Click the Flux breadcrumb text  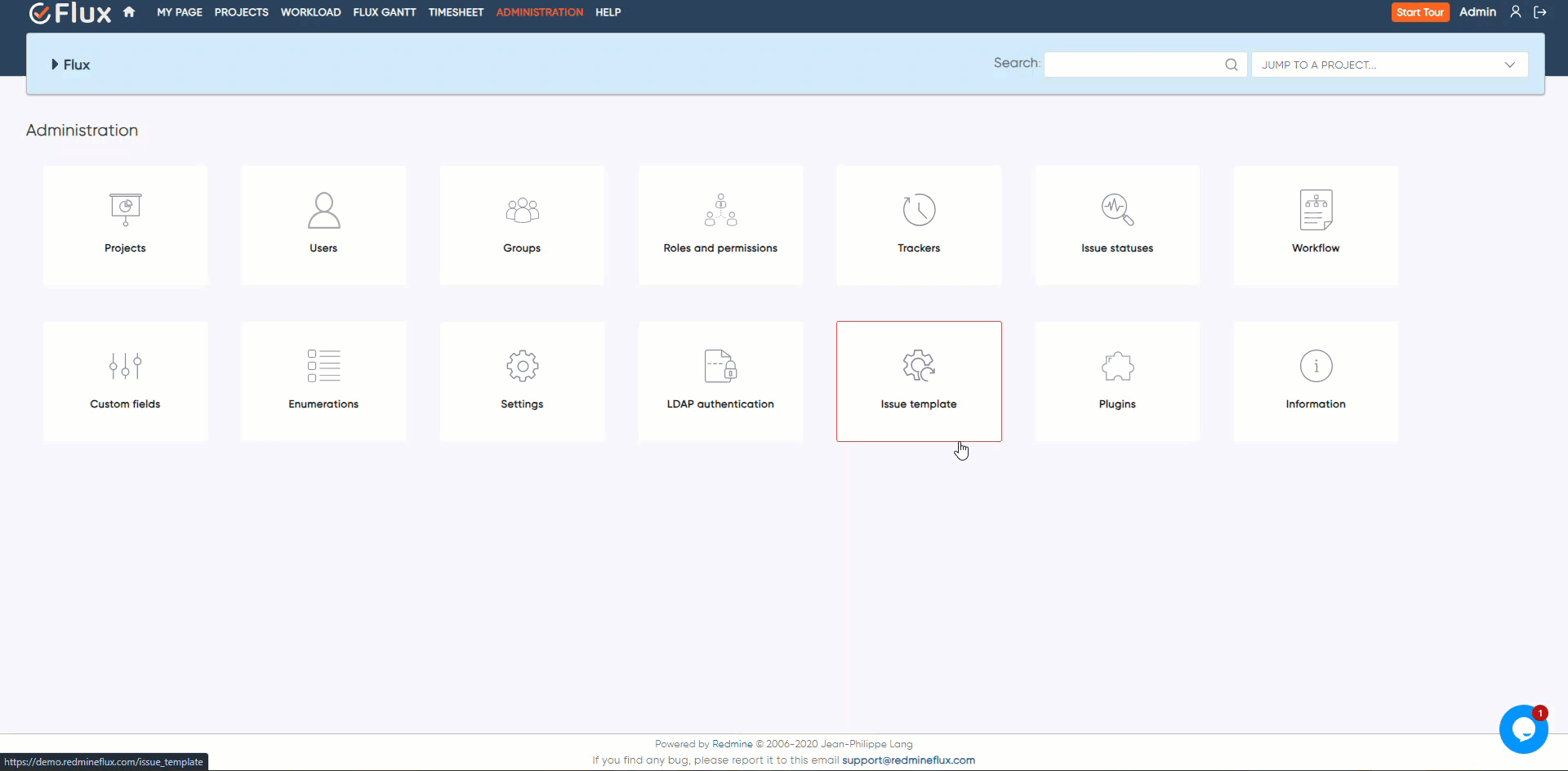click(x=77, y=65)
